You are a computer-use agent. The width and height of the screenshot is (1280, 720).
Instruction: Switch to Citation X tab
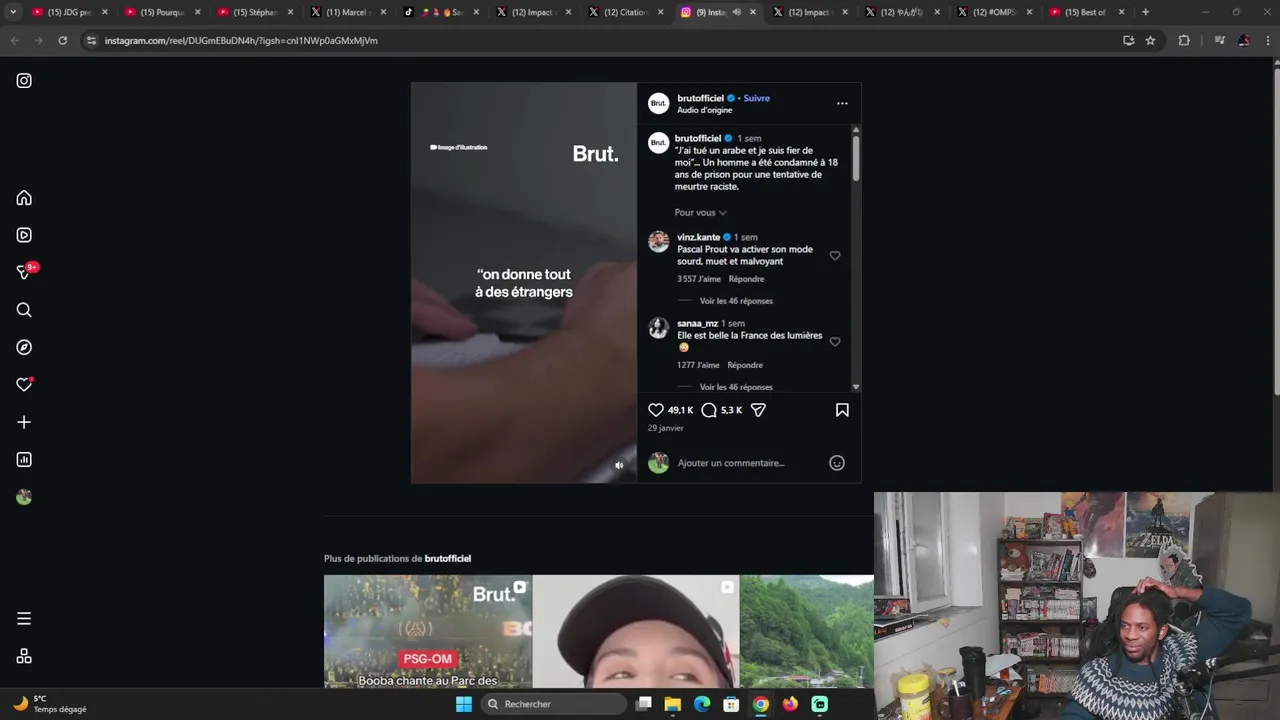coord(626,12)
